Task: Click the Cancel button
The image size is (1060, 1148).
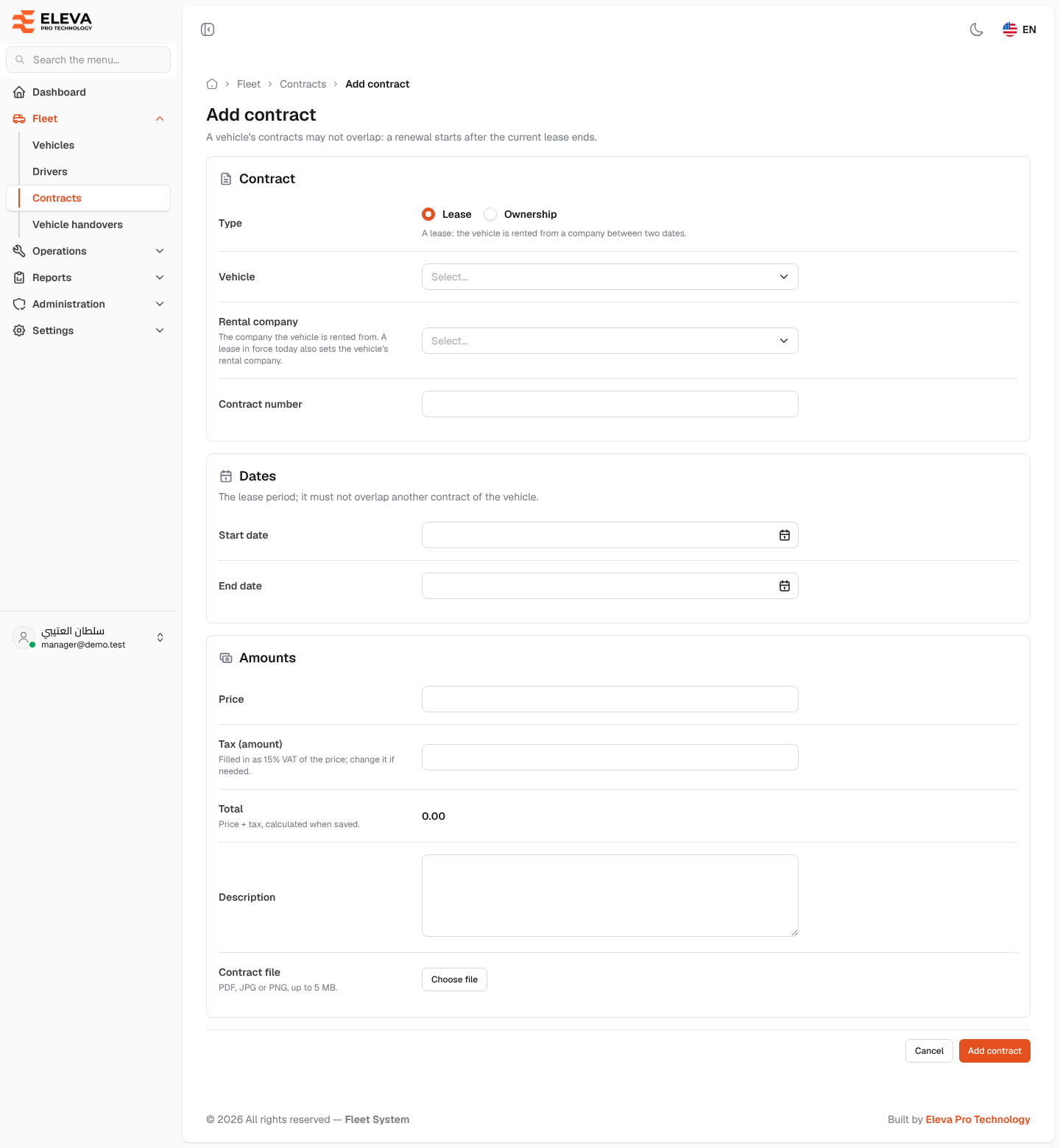Action: (x=929, y=1051)
